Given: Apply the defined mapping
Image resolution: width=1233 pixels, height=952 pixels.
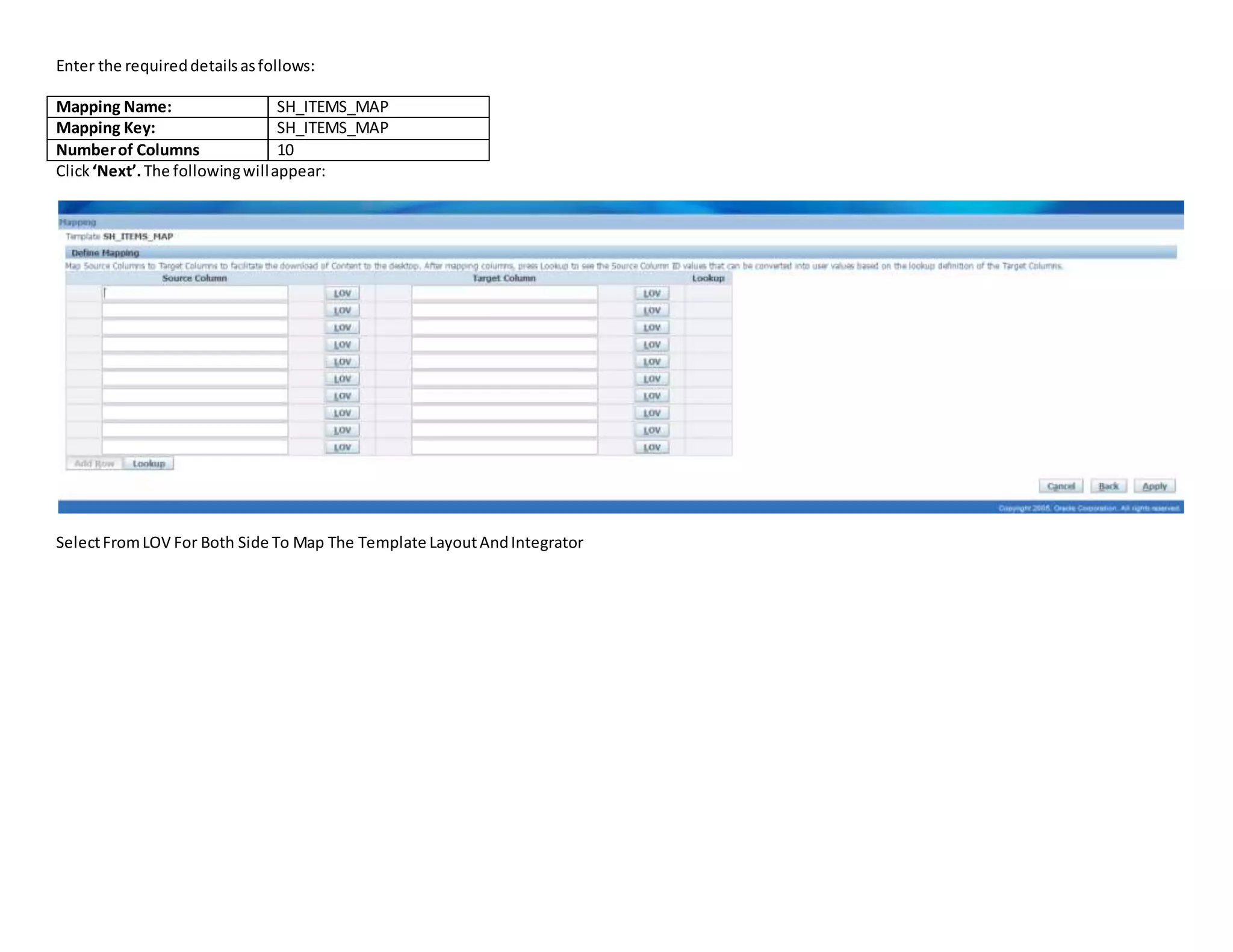Looking at the screenshot, I should tap(1155, 486).
